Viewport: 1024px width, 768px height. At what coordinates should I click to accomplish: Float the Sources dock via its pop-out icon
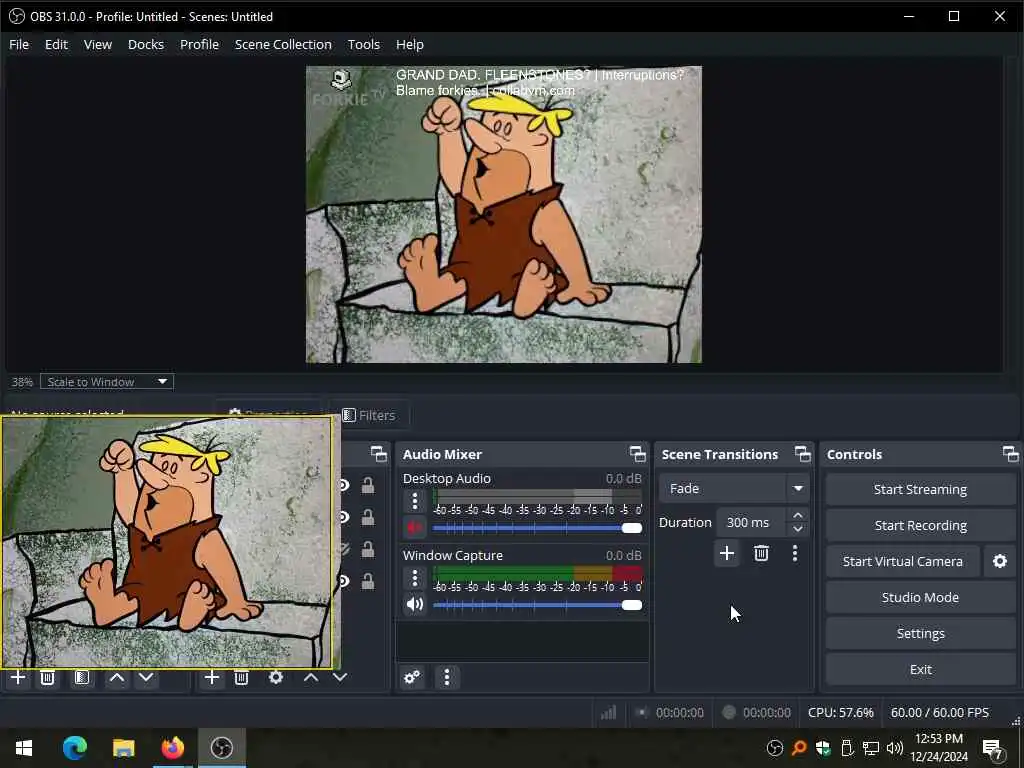tap(379, 454)
